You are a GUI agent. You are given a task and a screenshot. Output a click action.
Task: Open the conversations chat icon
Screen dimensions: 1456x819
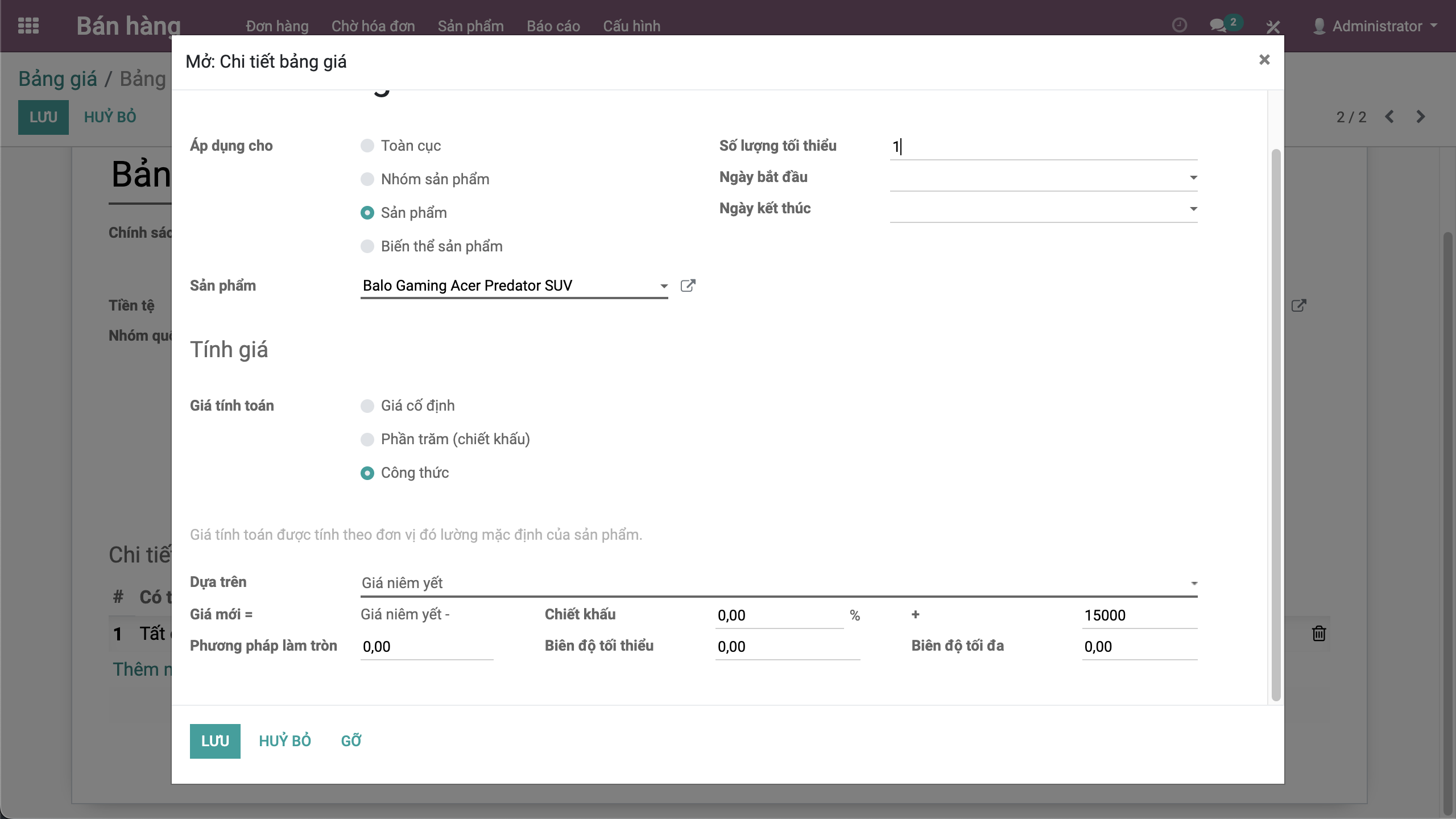(x=1218, y=26)
